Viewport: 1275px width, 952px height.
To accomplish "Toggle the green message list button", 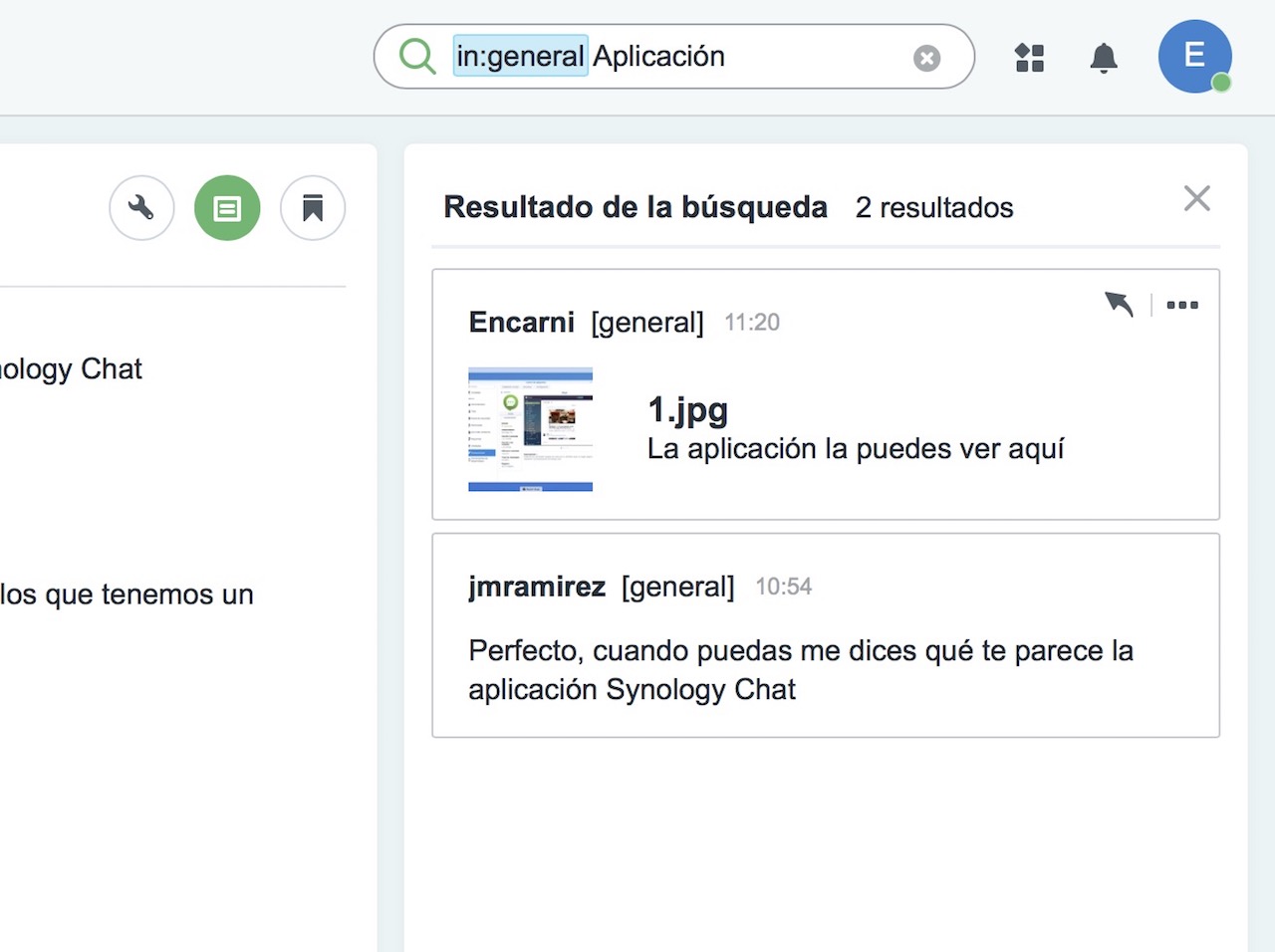I will tap(227, 208).
